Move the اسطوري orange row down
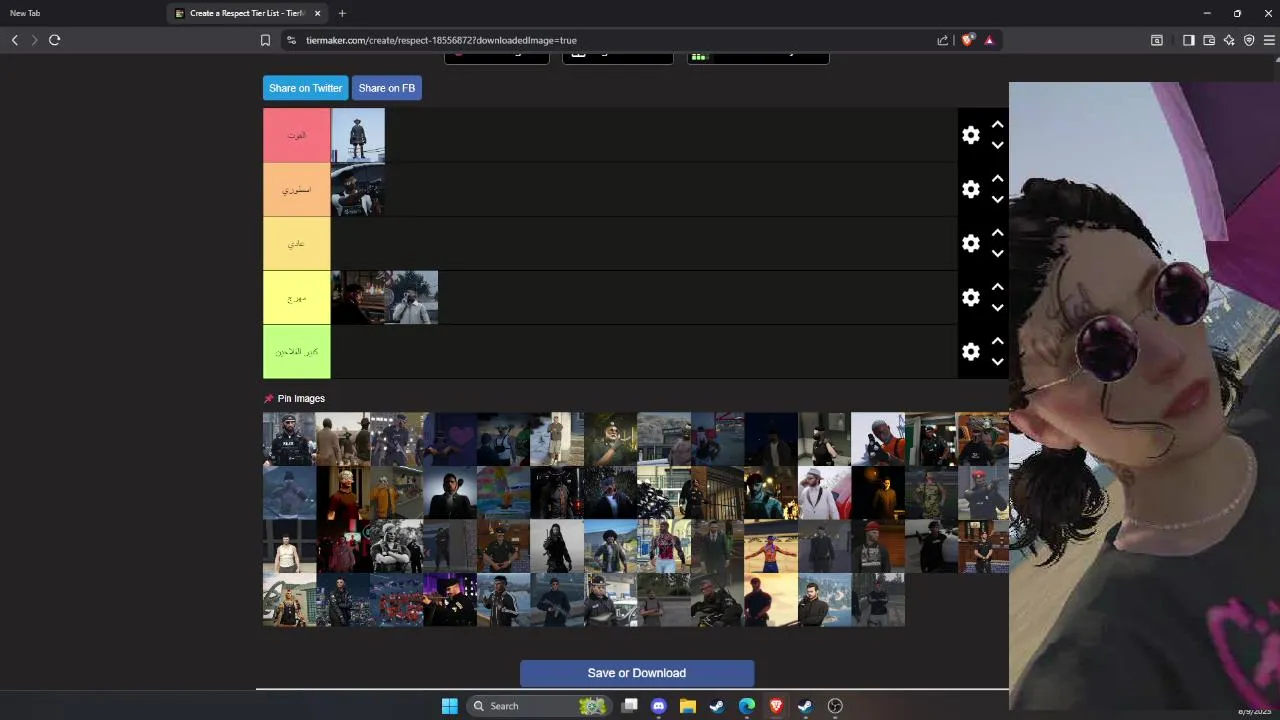Viewport: 1280px width, 720px height. coord(997,200)
